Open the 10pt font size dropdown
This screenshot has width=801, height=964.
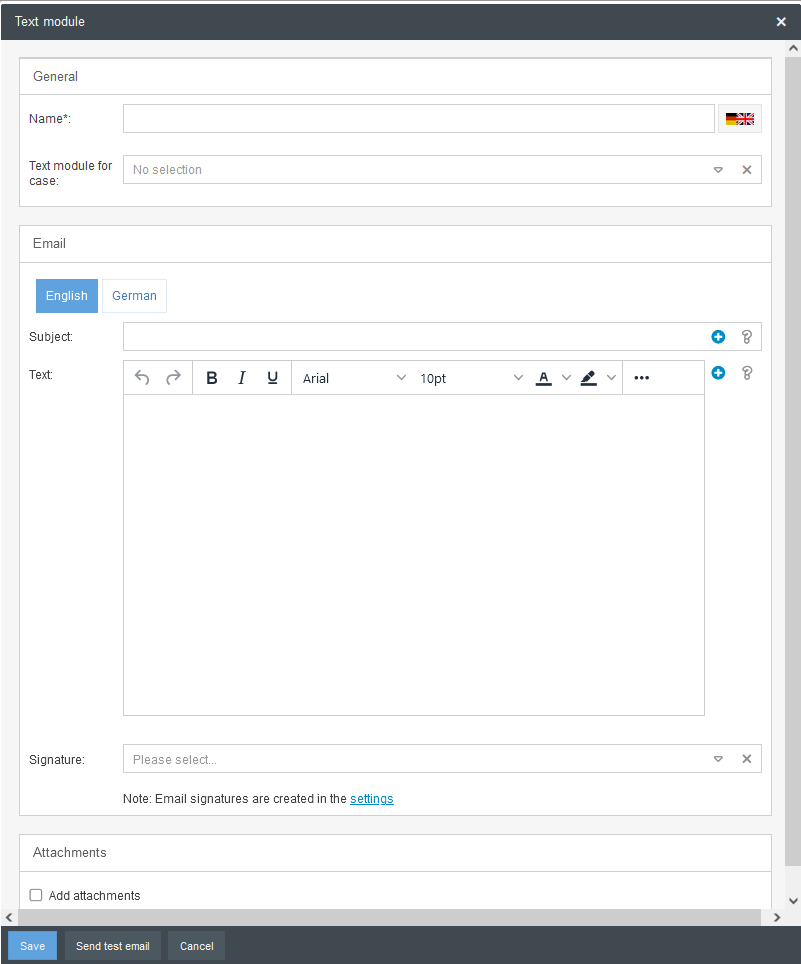[x=471, y=378]
